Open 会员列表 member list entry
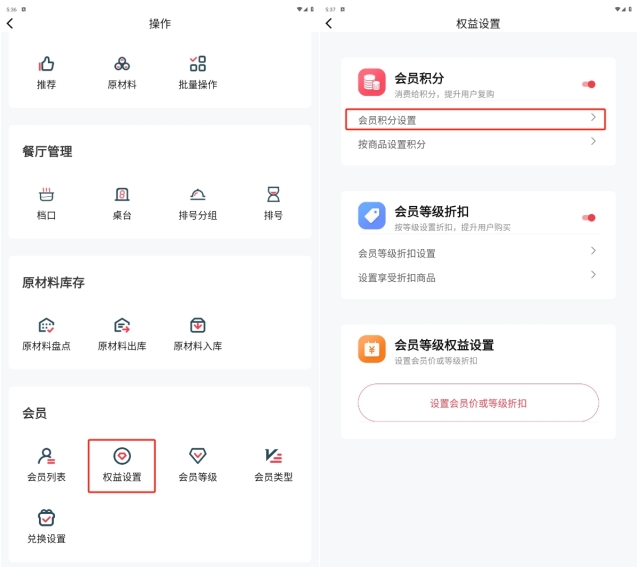Image resolution: width=638 pixels, height=567 pixels. pos(46,465)
